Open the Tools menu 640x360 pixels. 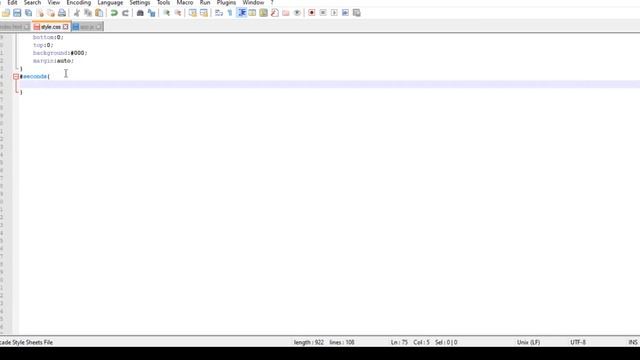163,2
